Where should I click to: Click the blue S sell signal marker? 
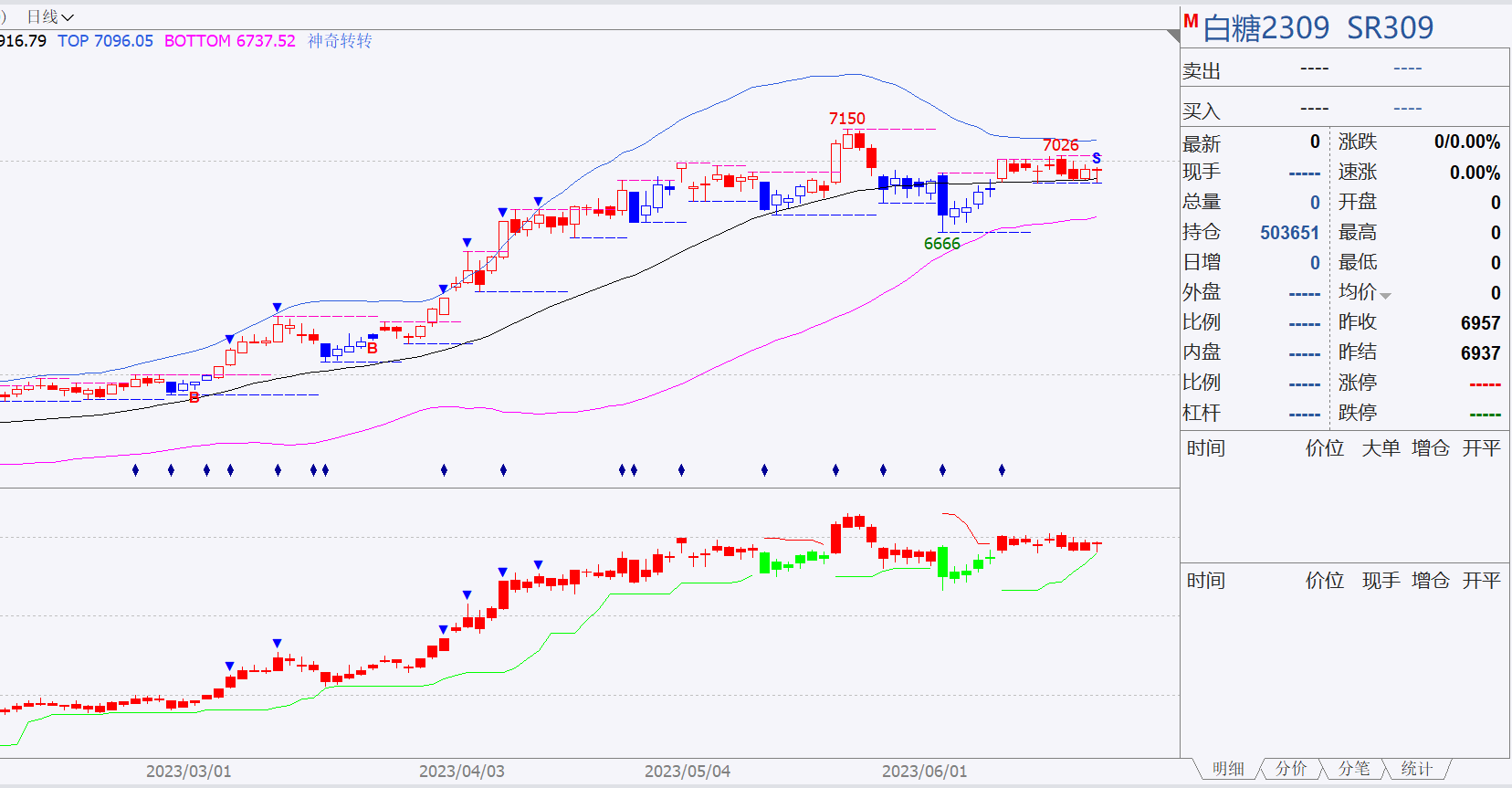coord(1097,158)
